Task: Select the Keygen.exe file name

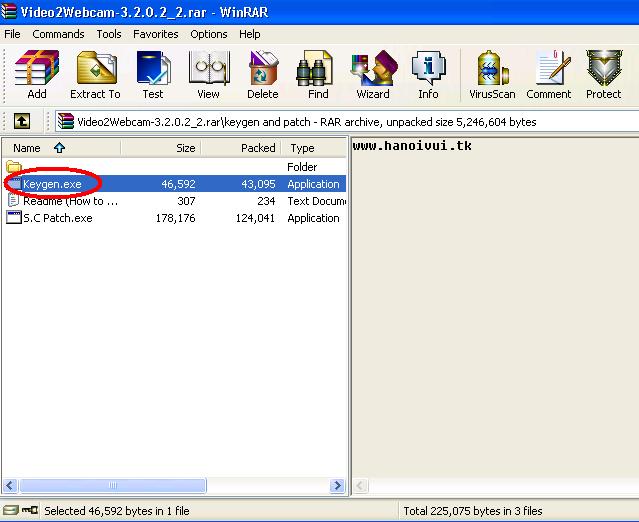Action: (x=52, y=184)
